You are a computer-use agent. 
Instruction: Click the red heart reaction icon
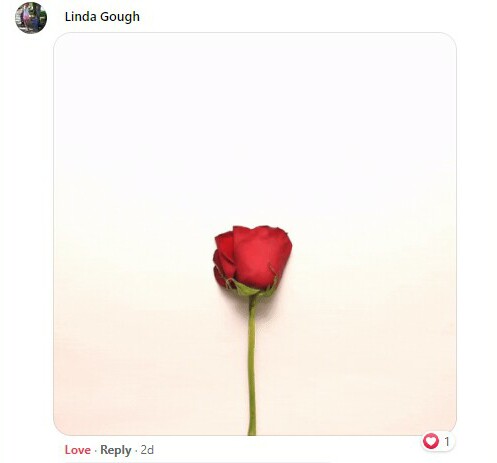coord(431,442)
